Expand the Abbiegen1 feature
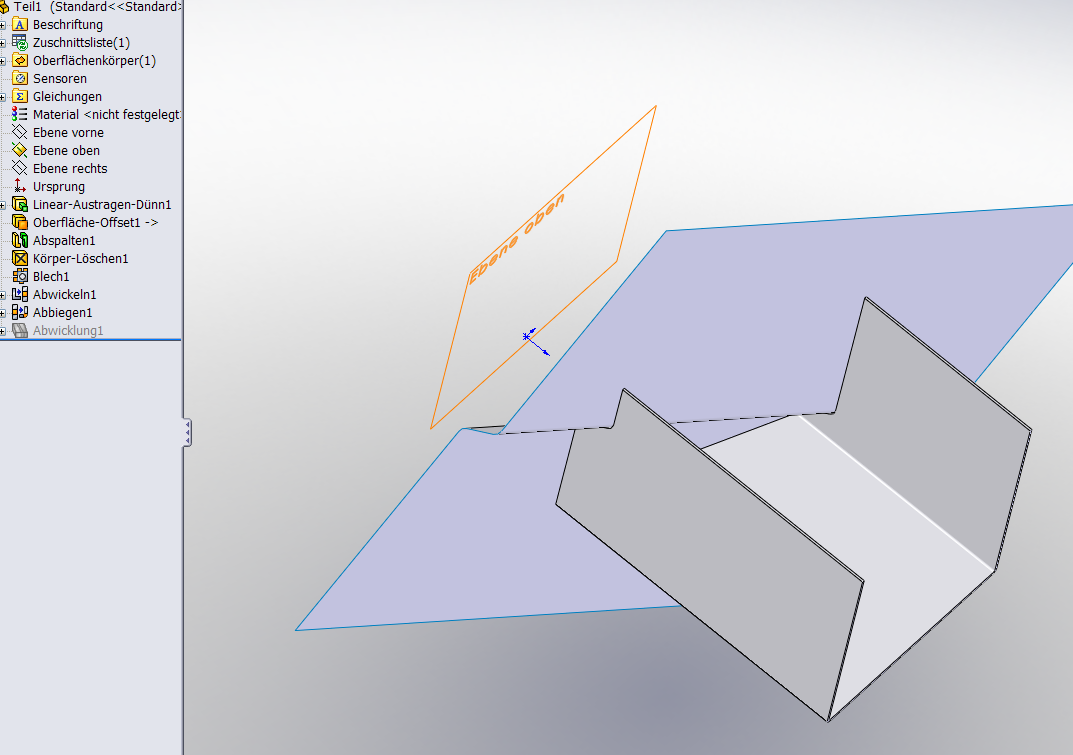The image size is (1073, 755). click(x=3, y=313)
